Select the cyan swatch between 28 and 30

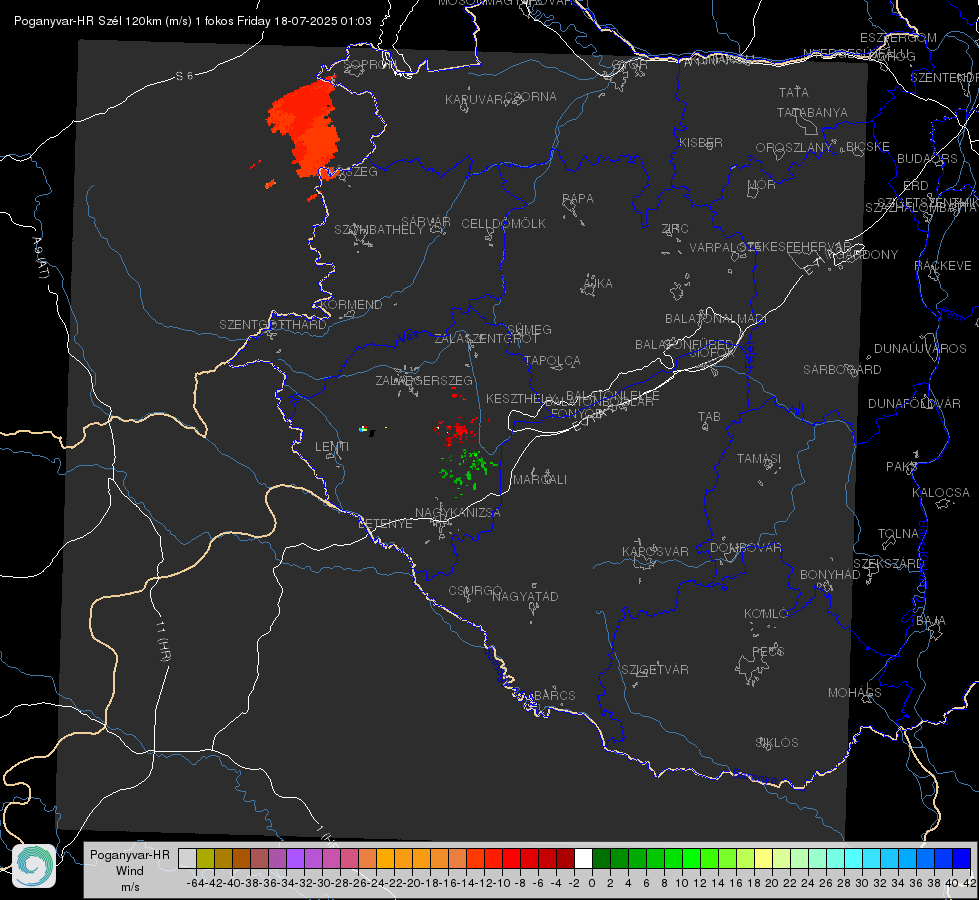point(853,858)
